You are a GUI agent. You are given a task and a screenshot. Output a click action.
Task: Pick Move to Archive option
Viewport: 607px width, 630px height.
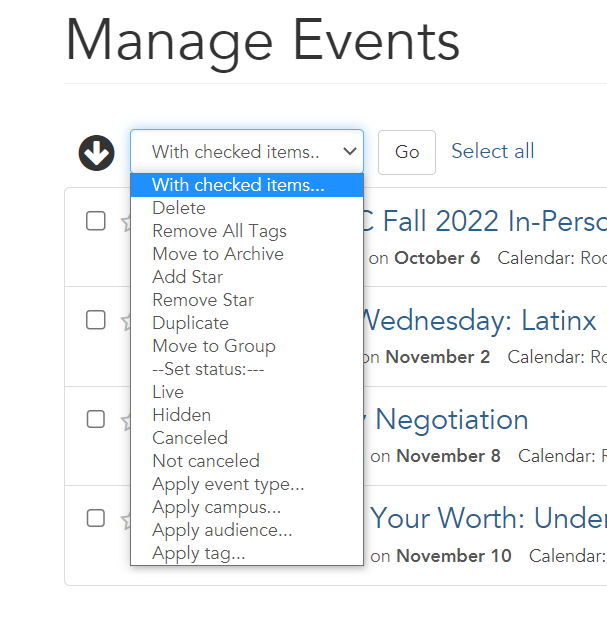click(218, 254)
